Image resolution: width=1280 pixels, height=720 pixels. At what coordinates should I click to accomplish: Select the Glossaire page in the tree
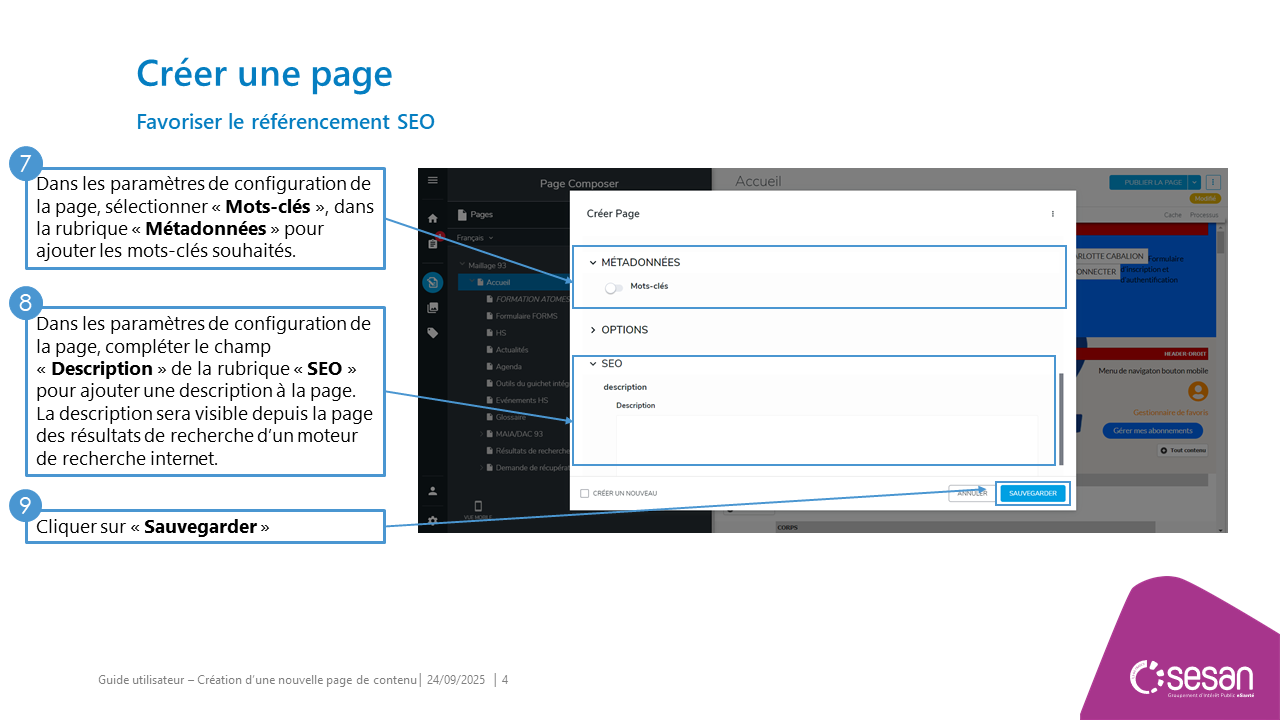pos(511,417)
